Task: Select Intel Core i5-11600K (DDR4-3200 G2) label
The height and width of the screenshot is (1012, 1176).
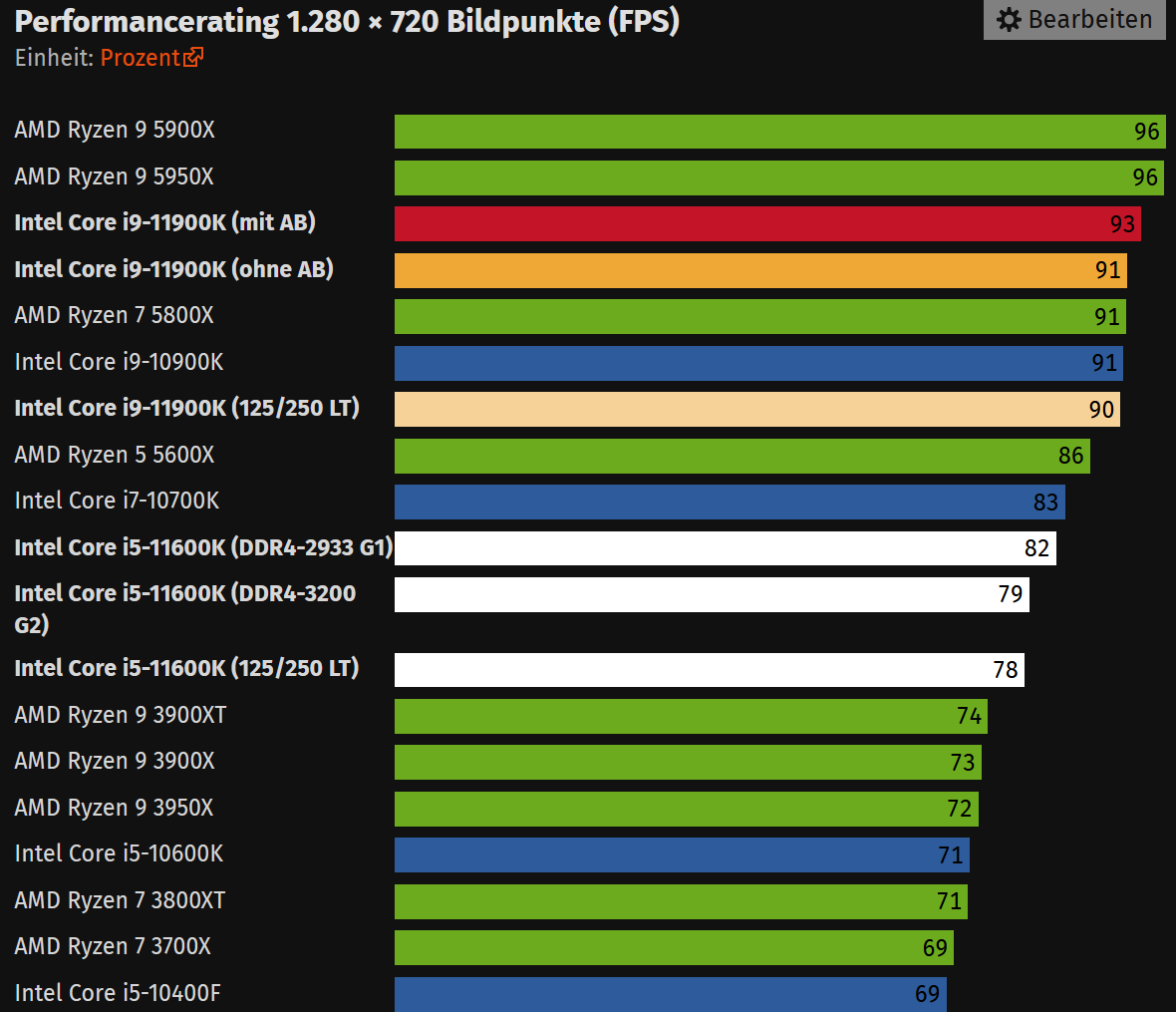Action: 185,608
